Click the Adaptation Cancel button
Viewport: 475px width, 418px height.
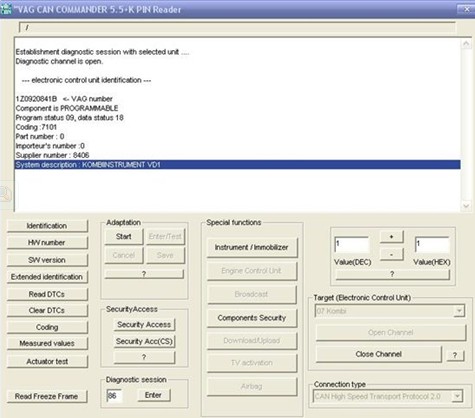coord(124,255)
